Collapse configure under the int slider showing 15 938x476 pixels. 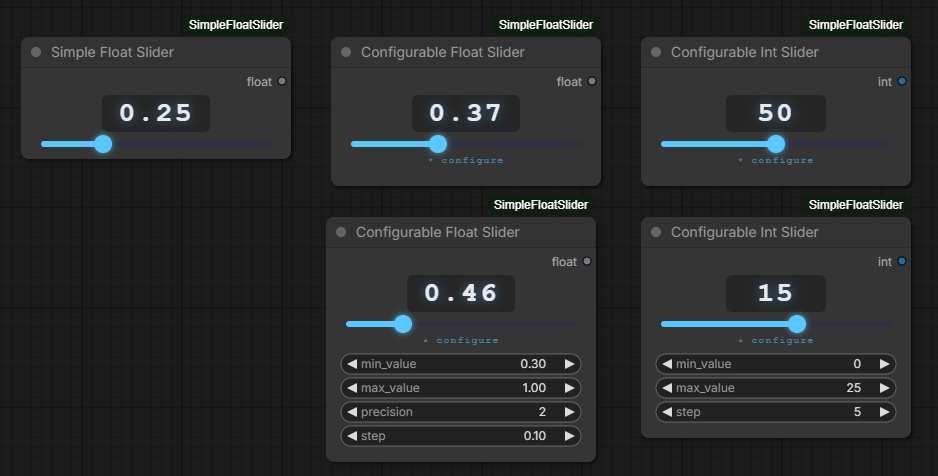(776, 340)
